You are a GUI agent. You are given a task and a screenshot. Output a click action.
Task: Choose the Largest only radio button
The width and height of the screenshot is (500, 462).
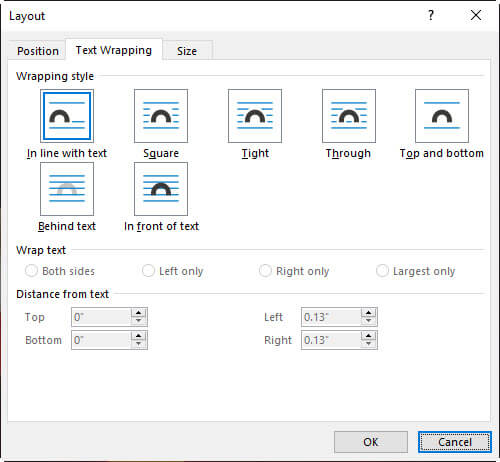click(x=382, y=271)
